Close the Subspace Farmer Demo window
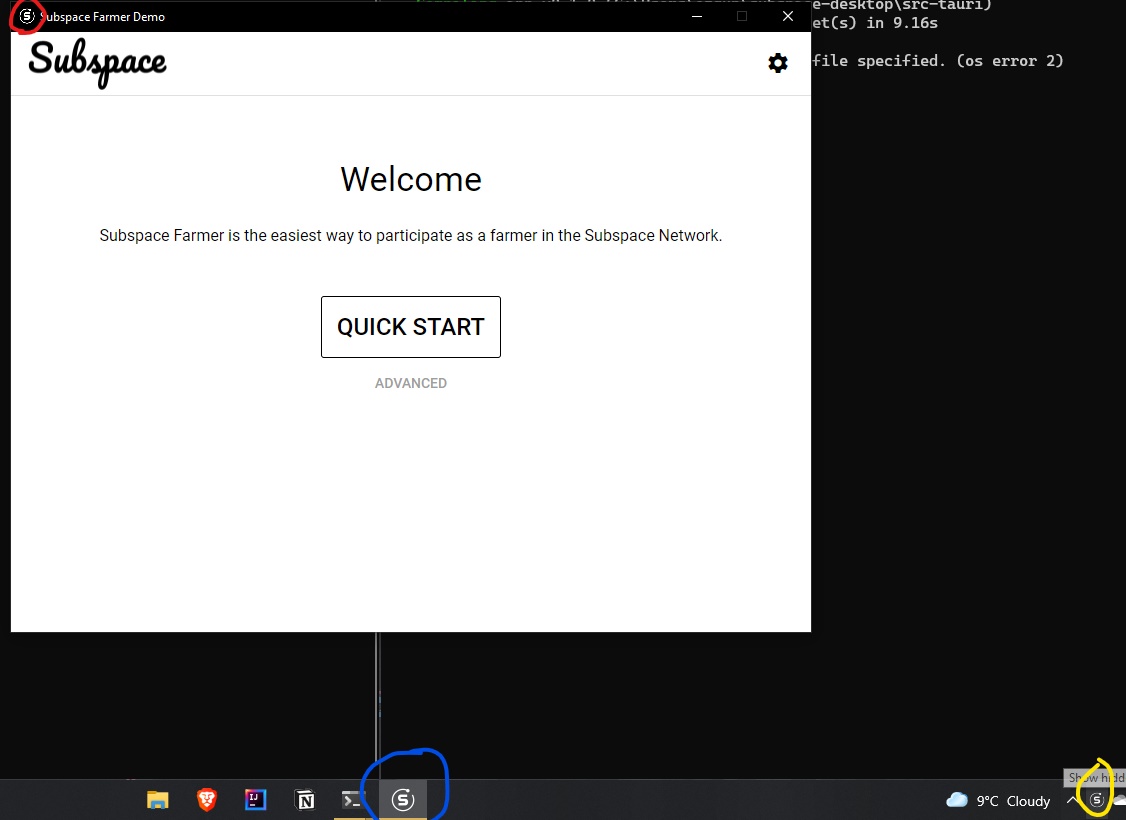 [x=787, y=16]
